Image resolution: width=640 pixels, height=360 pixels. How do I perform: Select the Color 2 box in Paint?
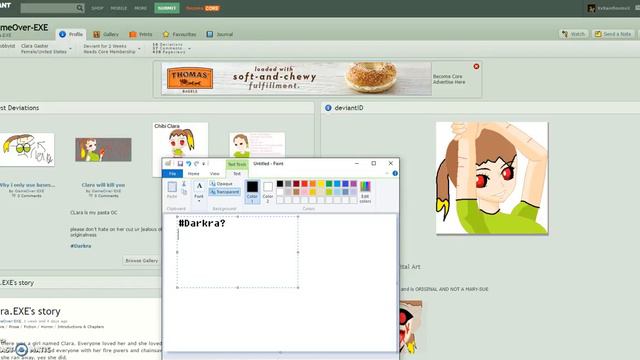(x=268, y=191)
